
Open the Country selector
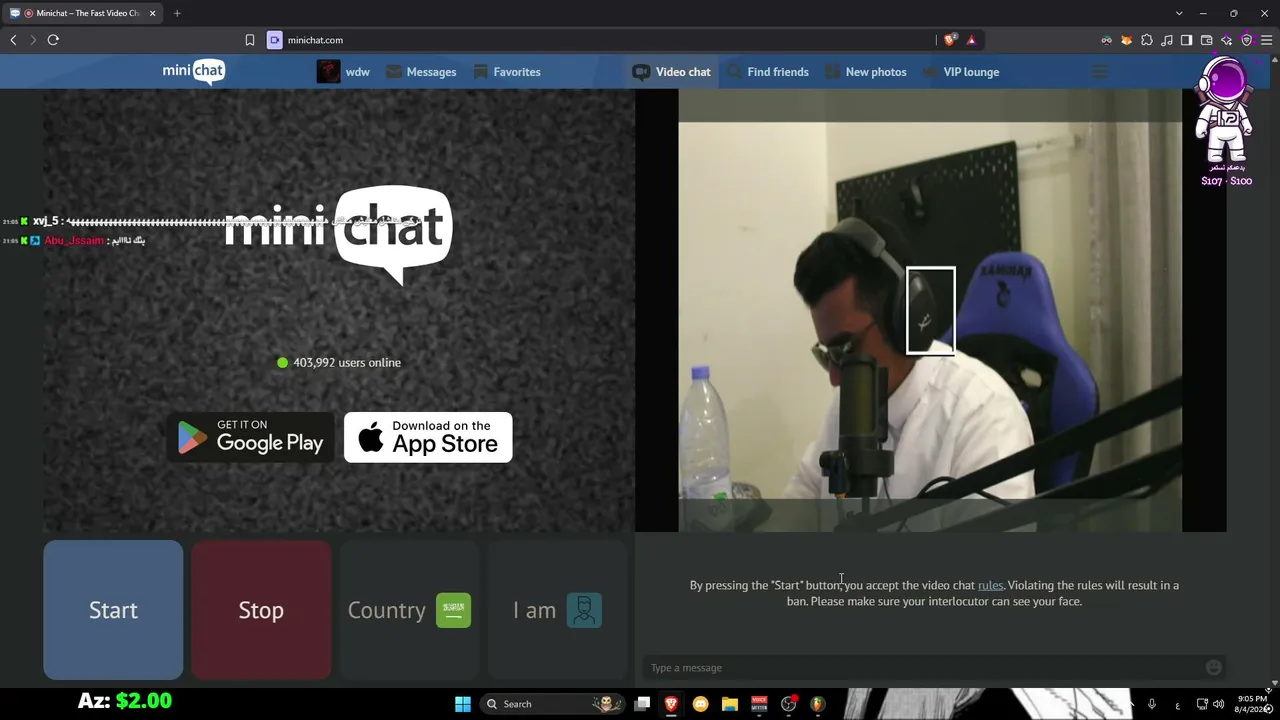[x=409, y=610]
